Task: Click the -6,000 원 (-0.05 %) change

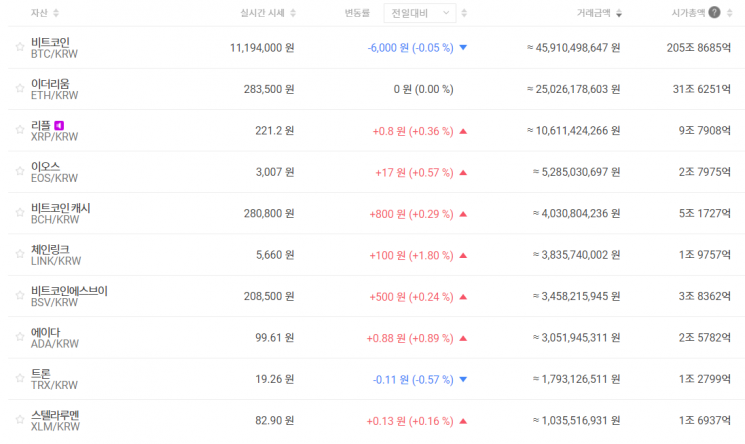Action: click(411, 48)
